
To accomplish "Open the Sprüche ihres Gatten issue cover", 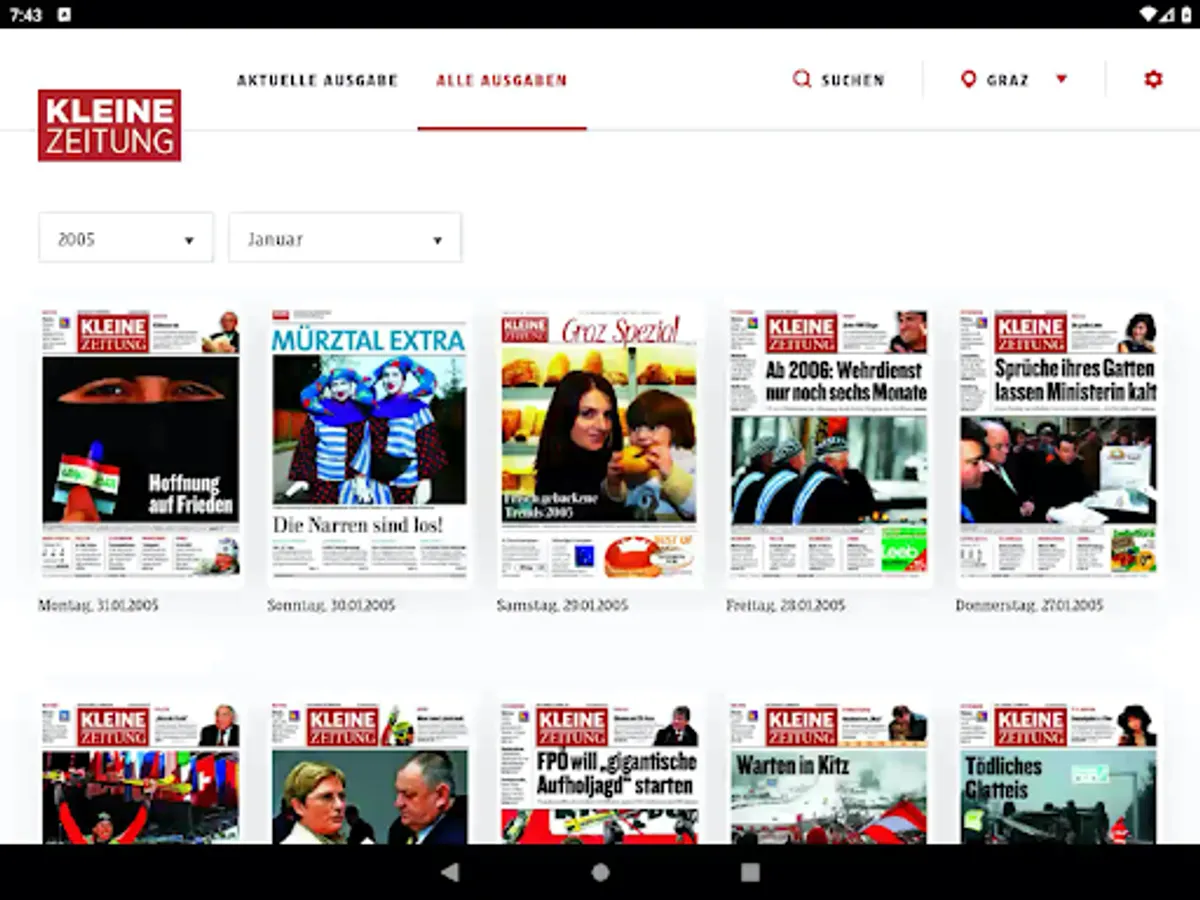I will click(x=1058, y=444).
